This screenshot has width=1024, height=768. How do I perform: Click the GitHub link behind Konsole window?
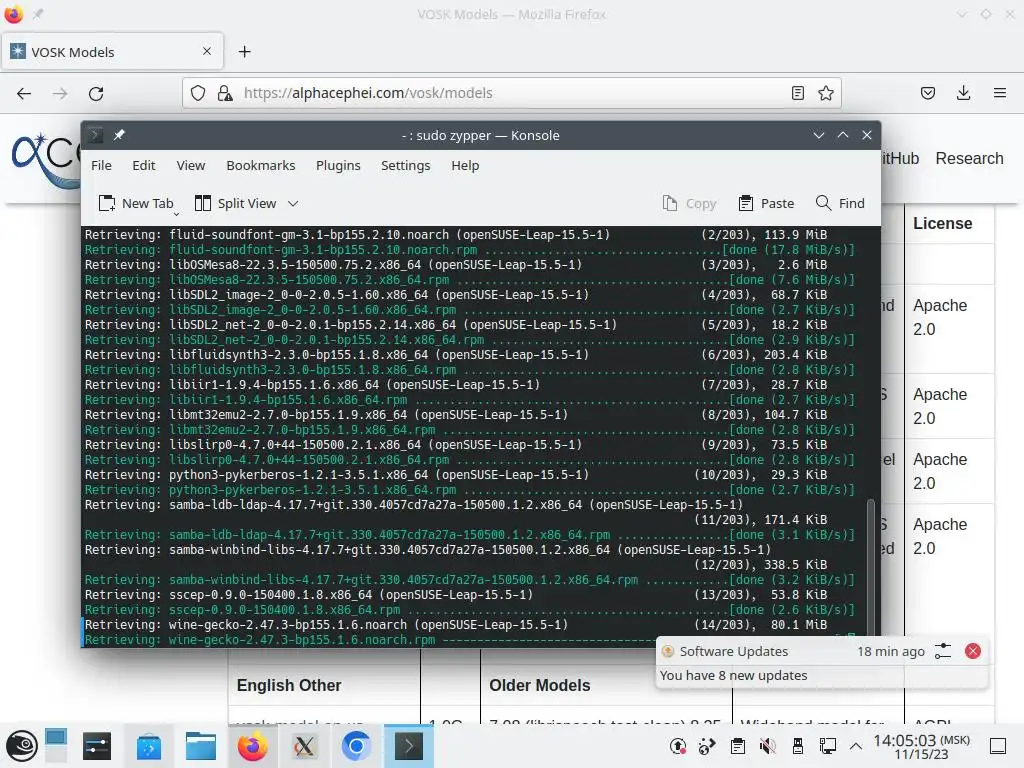[900, 159]
